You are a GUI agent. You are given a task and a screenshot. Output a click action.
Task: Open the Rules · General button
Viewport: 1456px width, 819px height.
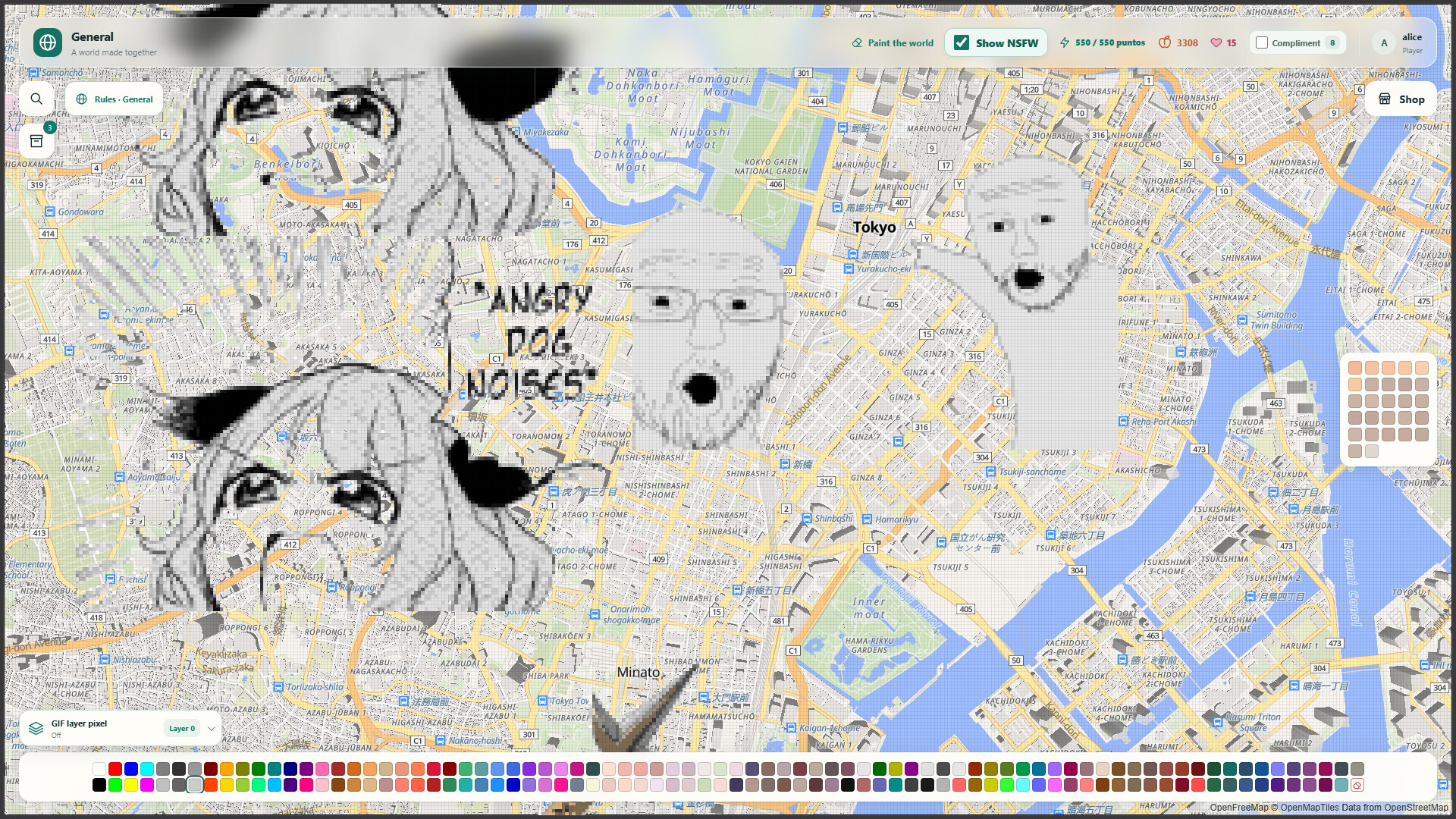coord(115,99)
